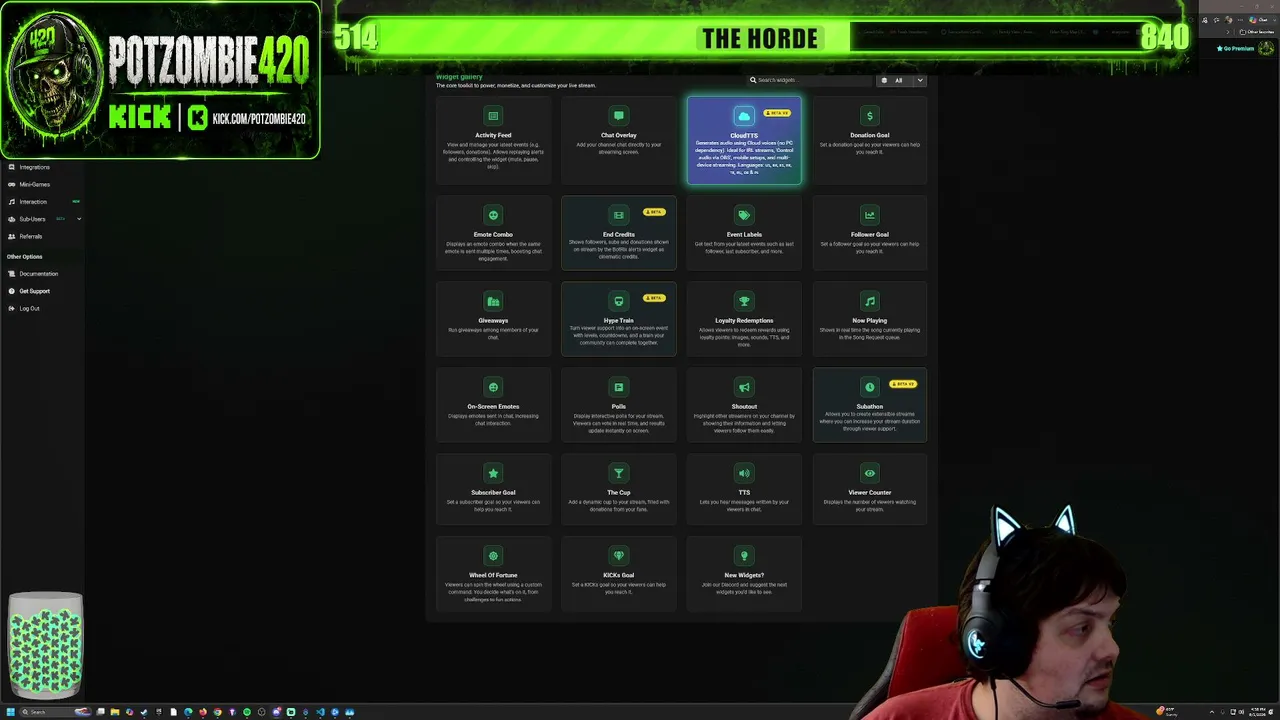The image size is (1280, 720).
Task: Click the Viewer Counter eye icon
Action: pyautogui.click(x=870, y=473)
